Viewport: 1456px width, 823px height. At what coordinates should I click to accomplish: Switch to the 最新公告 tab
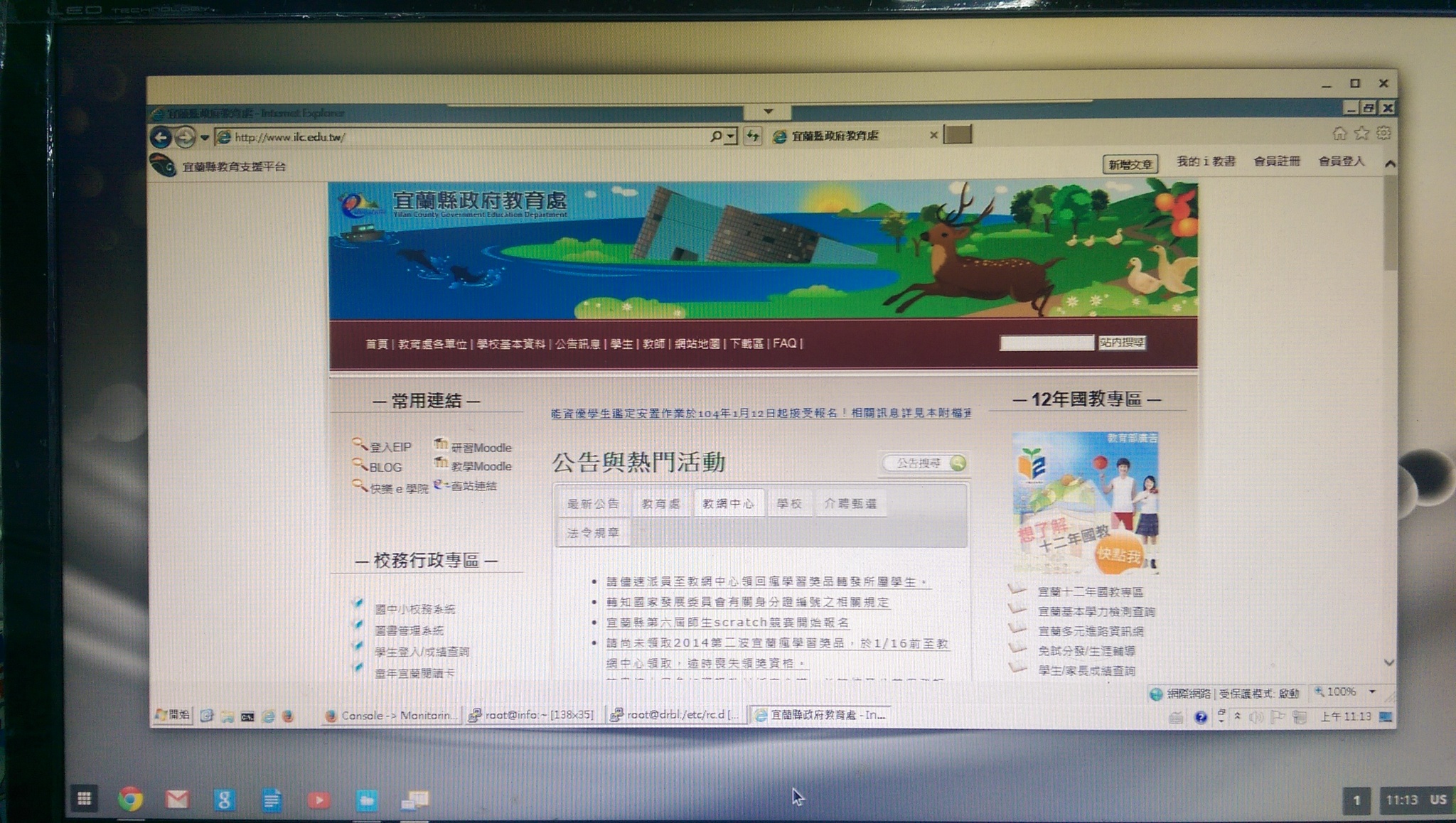coord(593,503)
